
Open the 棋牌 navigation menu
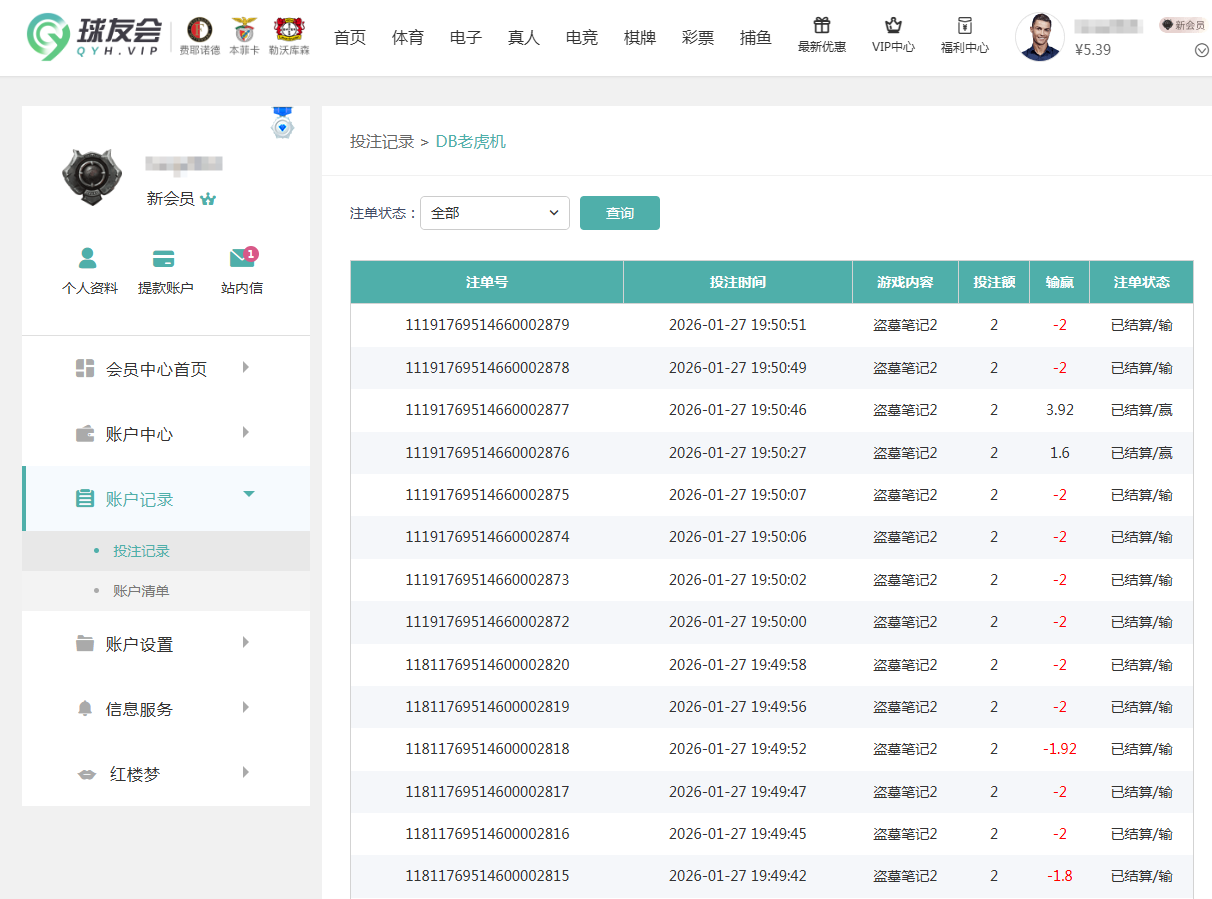coord(639,37)
